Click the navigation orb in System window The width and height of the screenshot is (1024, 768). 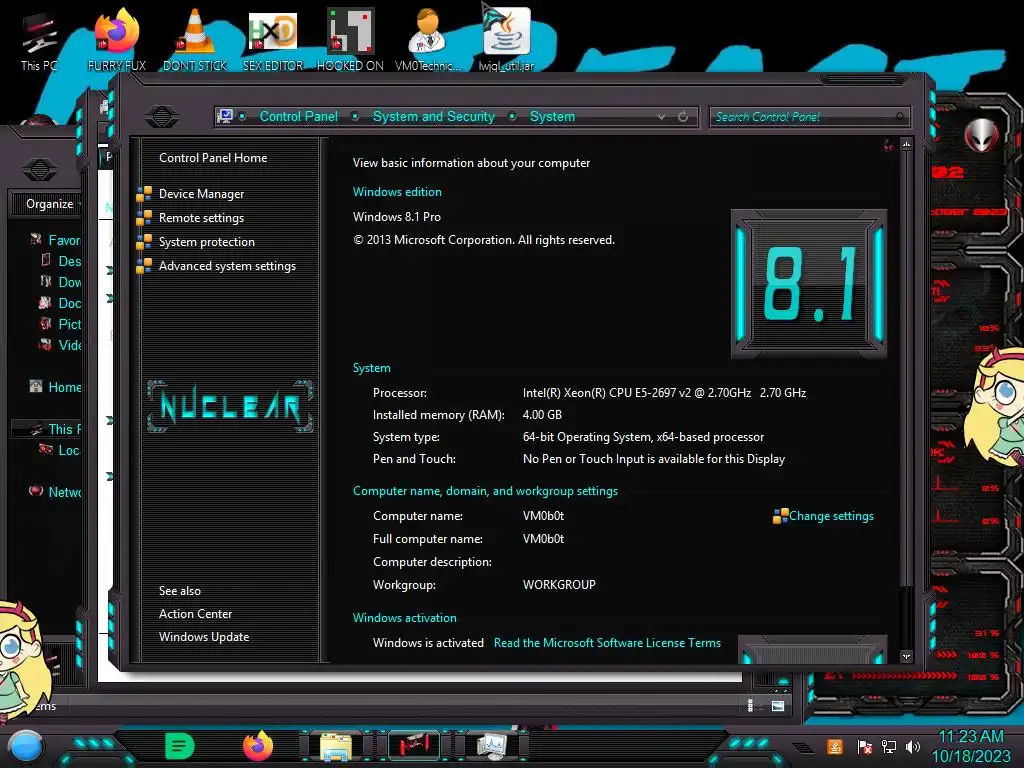(162, 117)
